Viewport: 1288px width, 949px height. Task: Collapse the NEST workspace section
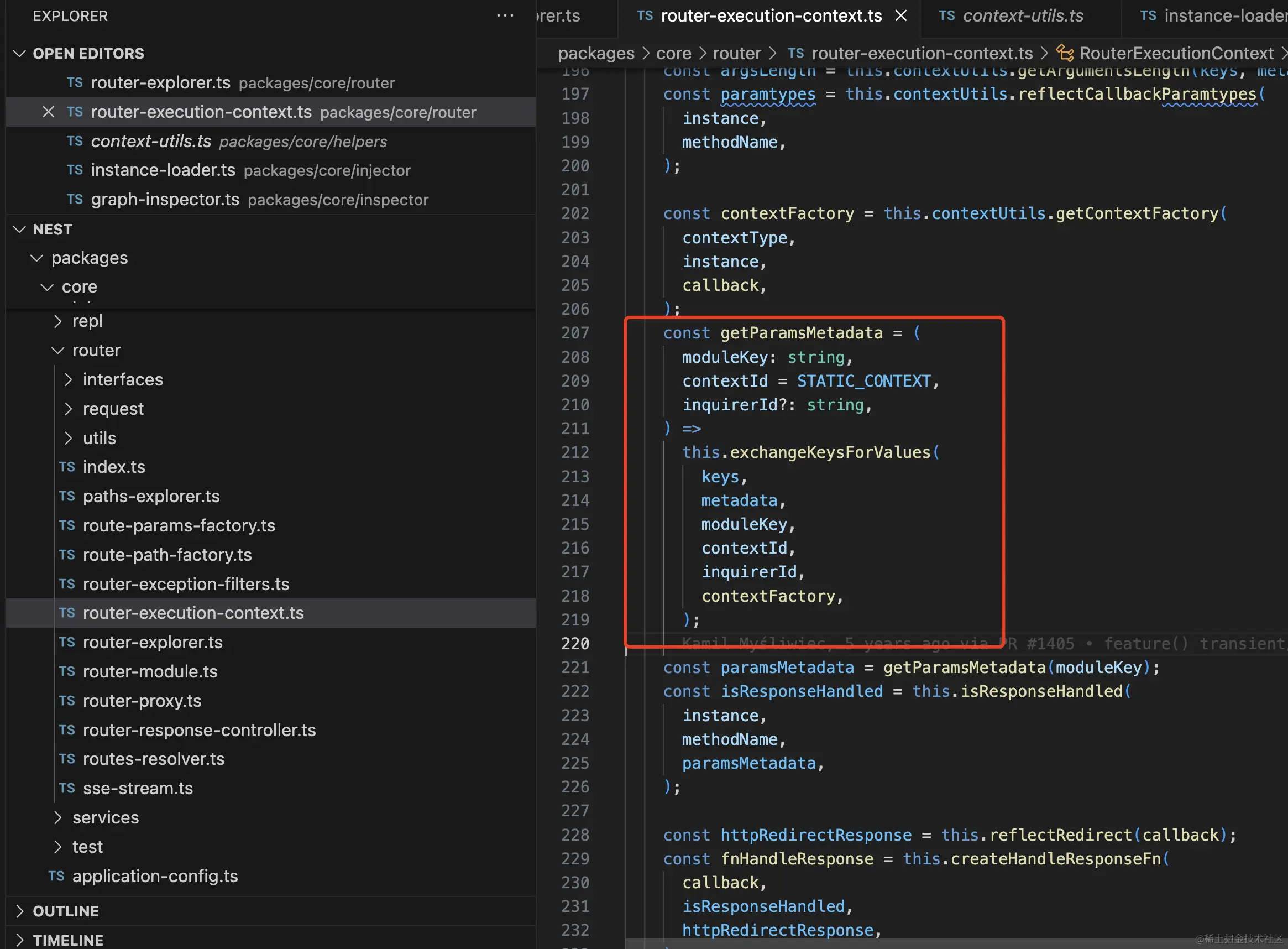(19, 229)
